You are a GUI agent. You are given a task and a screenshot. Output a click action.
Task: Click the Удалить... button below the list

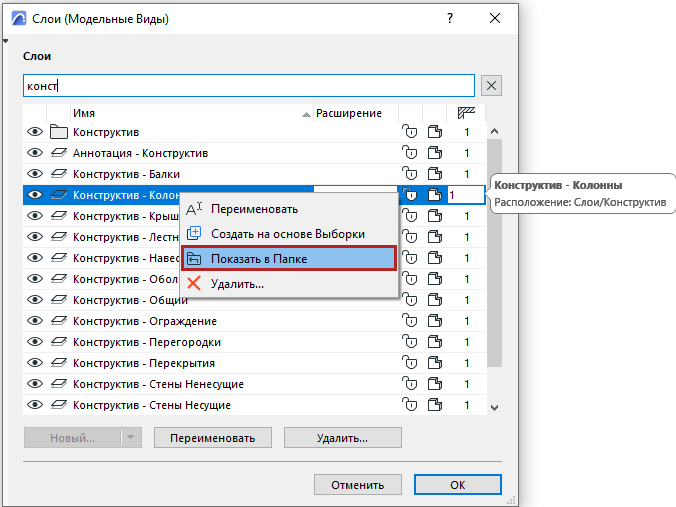(x=342, y=438)
